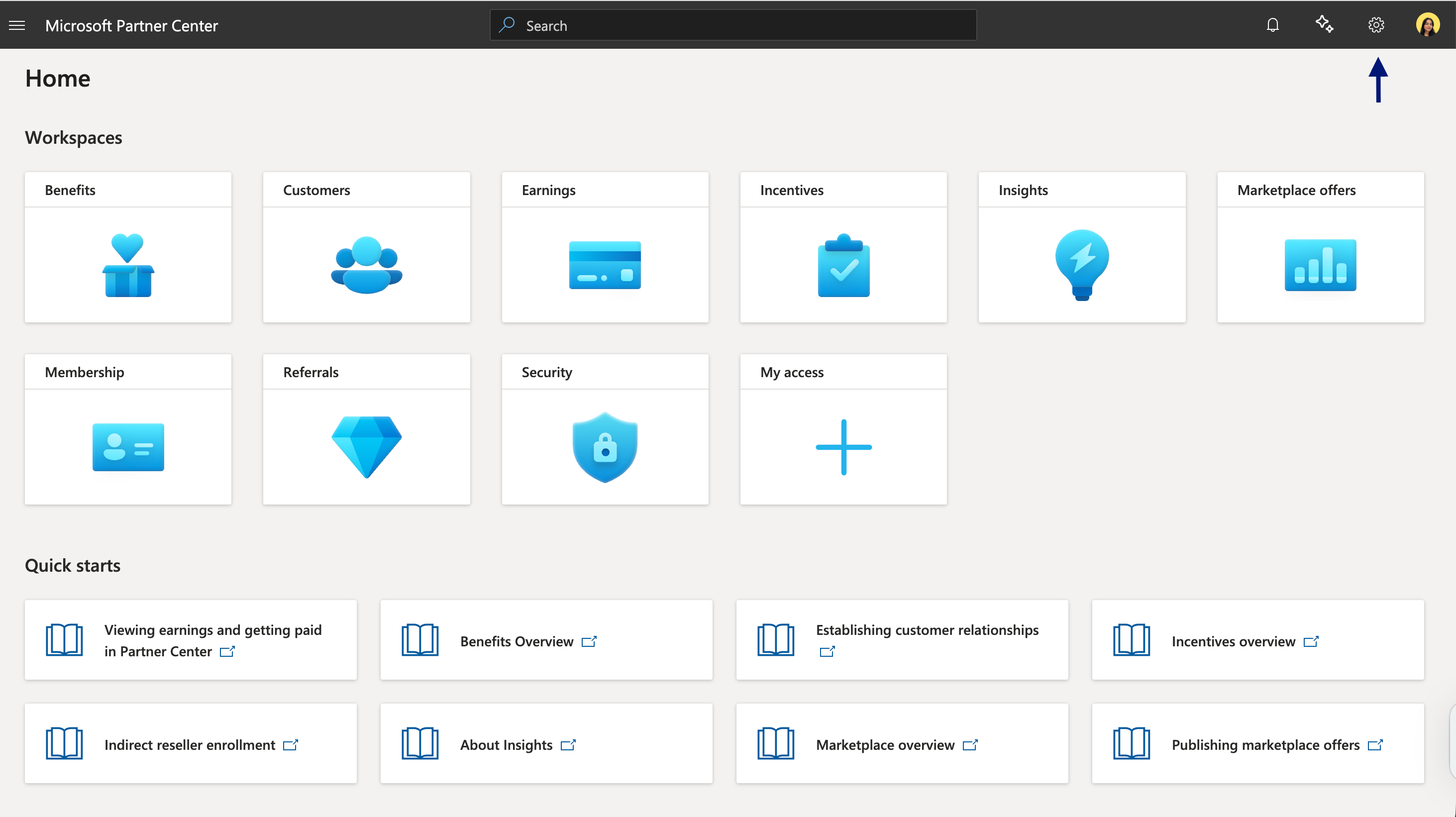Open Establishing customer relationships quick start
The image size is (1456, 817).
point(902,640)
